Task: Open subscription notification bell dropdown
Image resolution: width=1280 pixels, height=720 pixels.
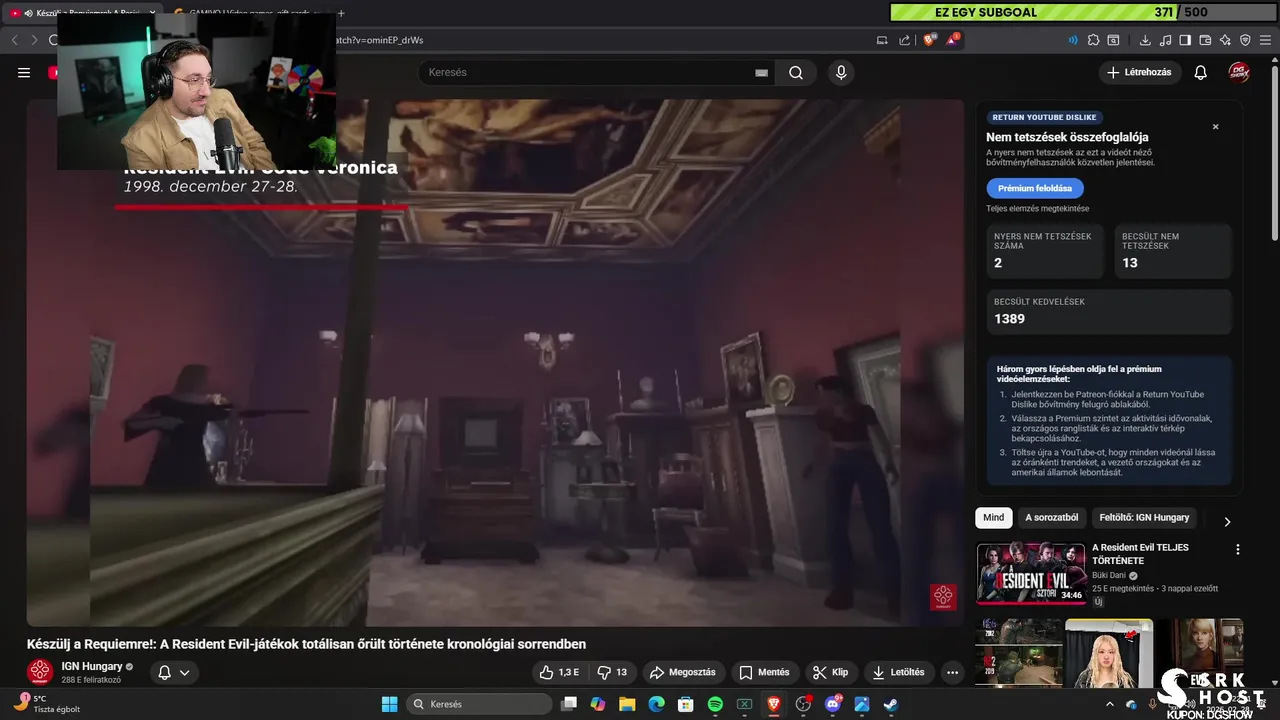Action: click(174, 672)
